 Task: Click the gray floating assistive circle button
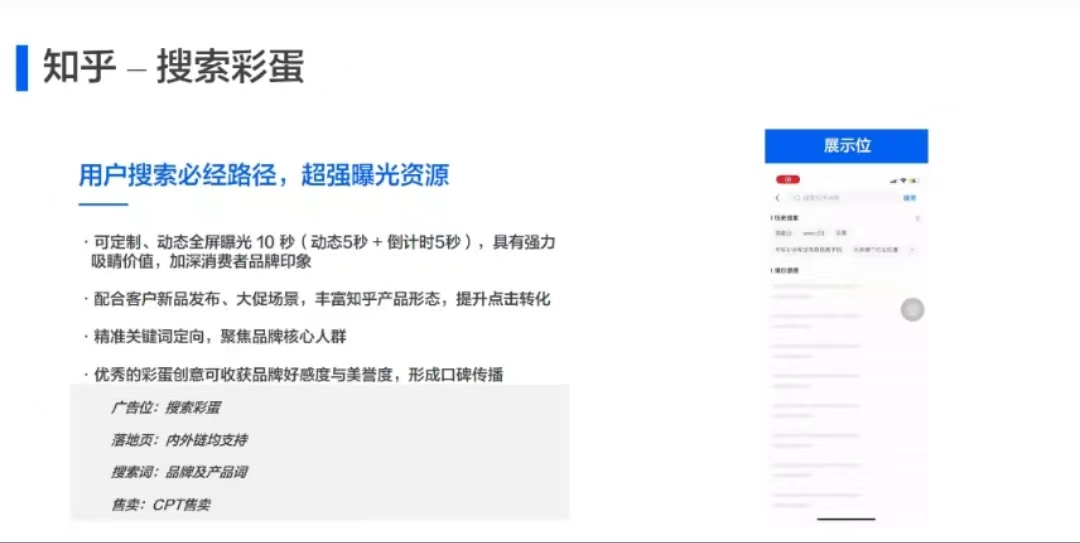[912, 310]
